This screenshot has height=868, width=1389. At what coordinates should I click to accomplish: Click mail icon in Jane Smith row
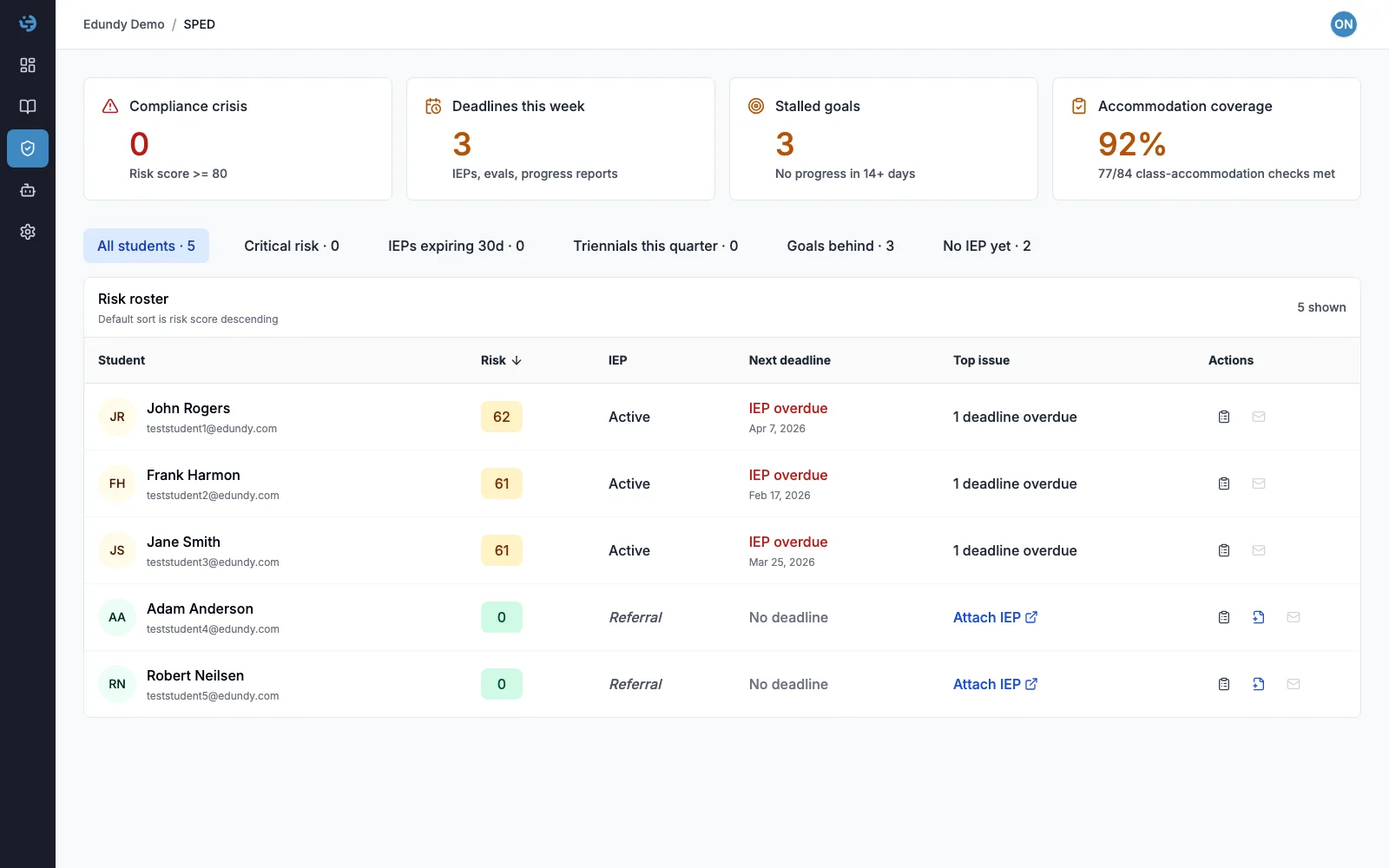click(x=1259, y=550)
